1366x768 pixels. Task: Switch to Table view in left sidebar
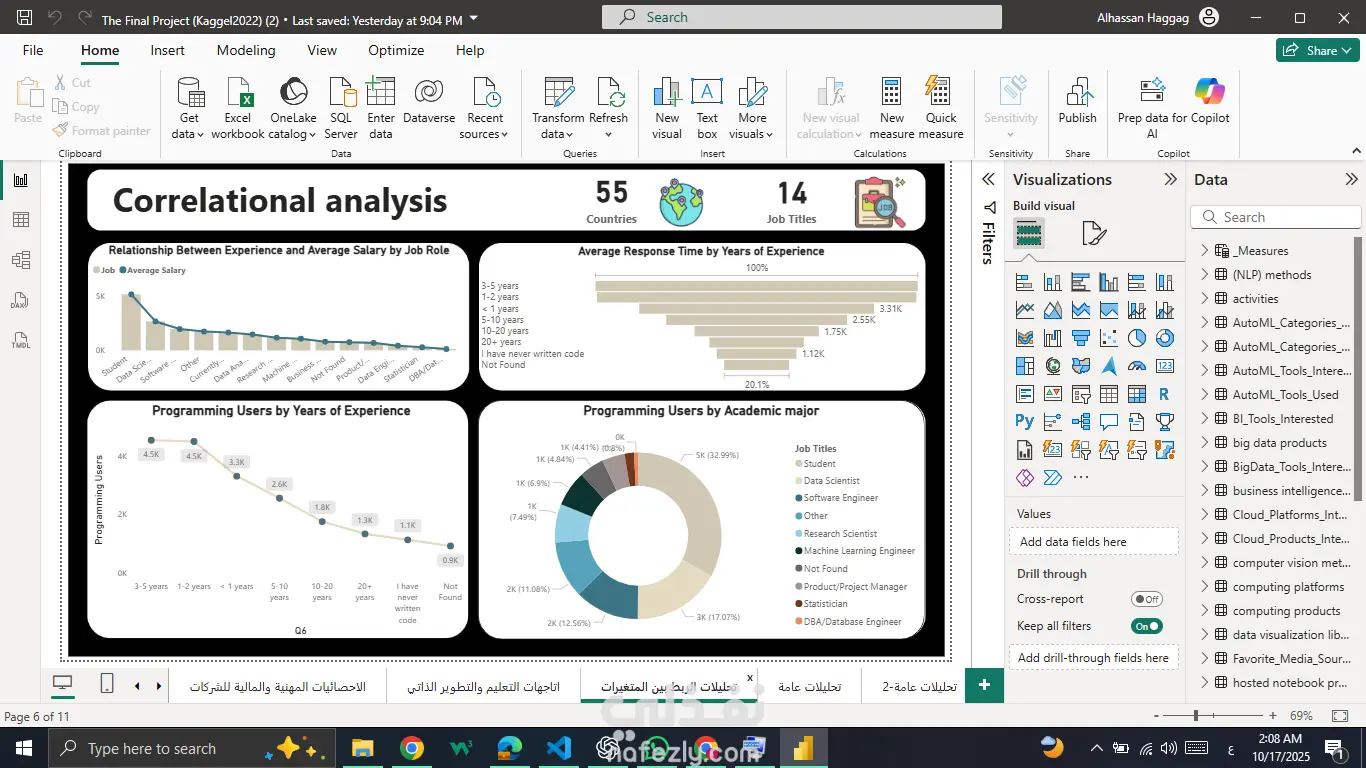click(21, 220)
